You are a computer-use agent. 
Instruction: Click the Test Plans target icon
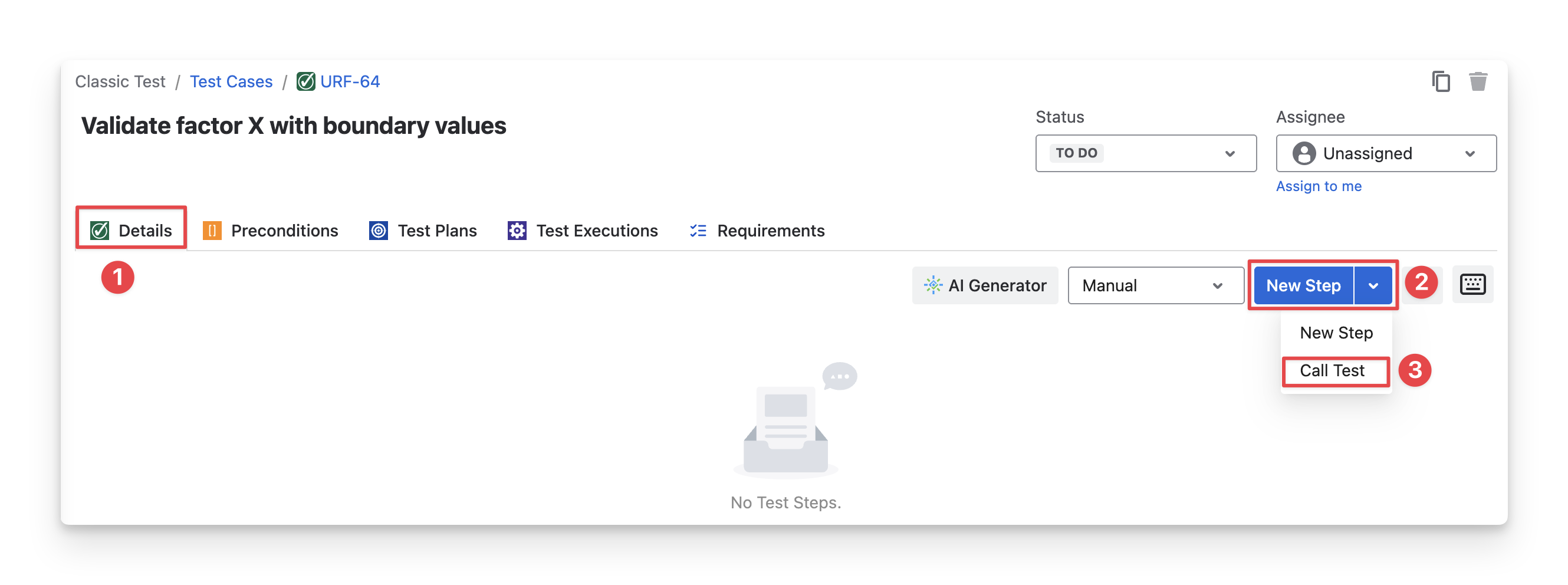coord(378,231)
